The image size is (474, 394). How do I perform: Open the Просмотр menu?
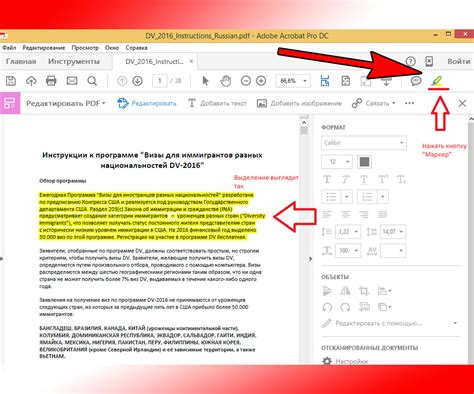[85, 48]
